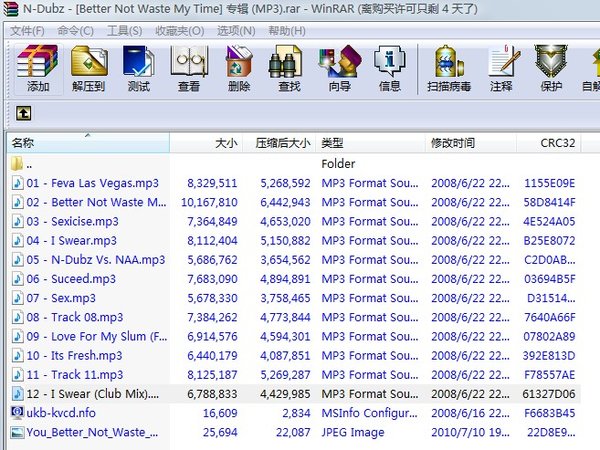600x450 pixels.
Task: Click CRC32 value 7640A66F
Action: pyautogui.click(x=549, y=317)
